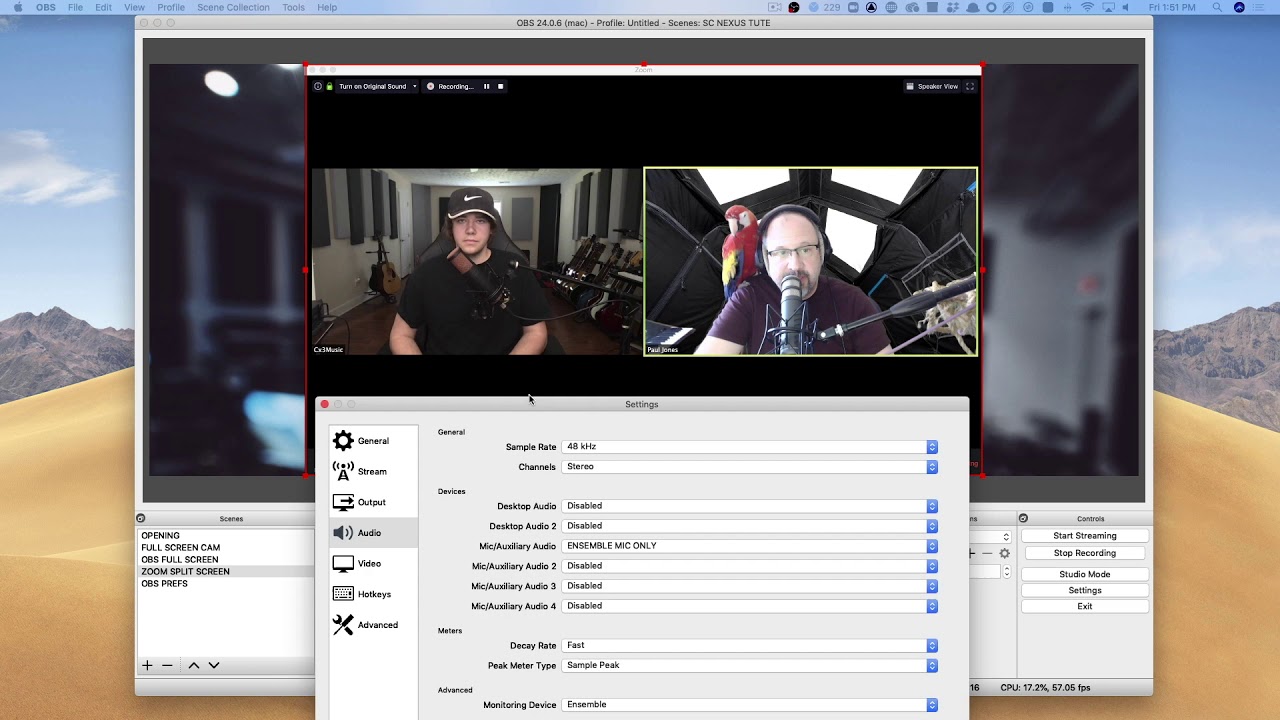Open the Help menu
Screen dimensions: 1280x720
tap(327, 7)
